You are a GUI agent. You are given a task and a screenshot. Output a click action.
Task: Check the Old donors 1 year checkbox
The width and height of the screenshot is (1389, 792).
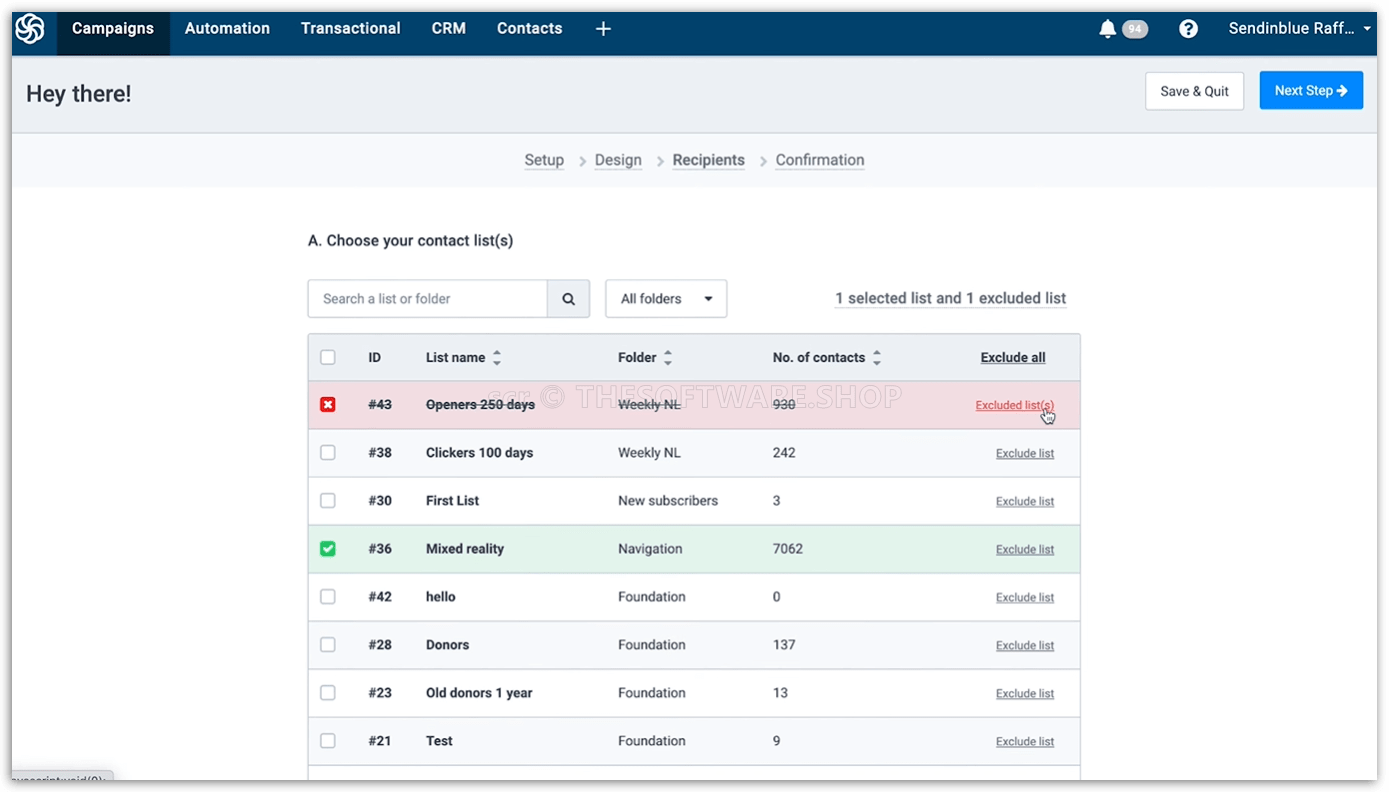[x=328, y=693]
